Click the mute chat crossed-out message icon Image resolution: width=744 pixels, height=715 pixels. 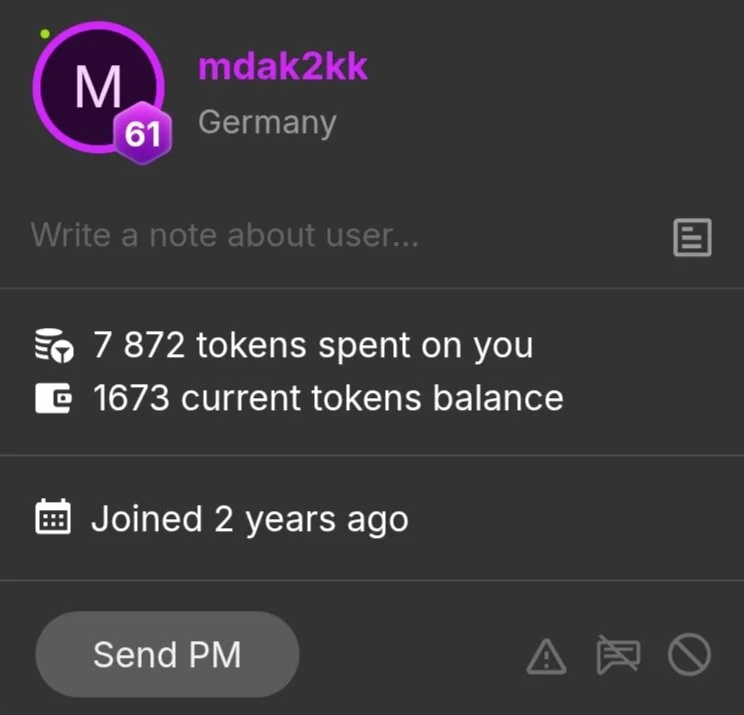[617, 656]
